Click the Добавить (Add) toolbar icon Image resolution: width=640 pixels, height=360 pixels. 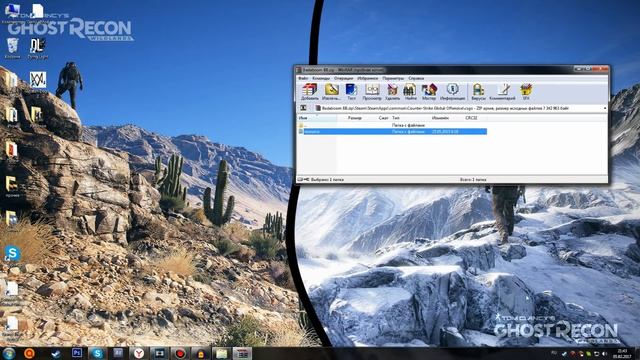coord(309,91)
